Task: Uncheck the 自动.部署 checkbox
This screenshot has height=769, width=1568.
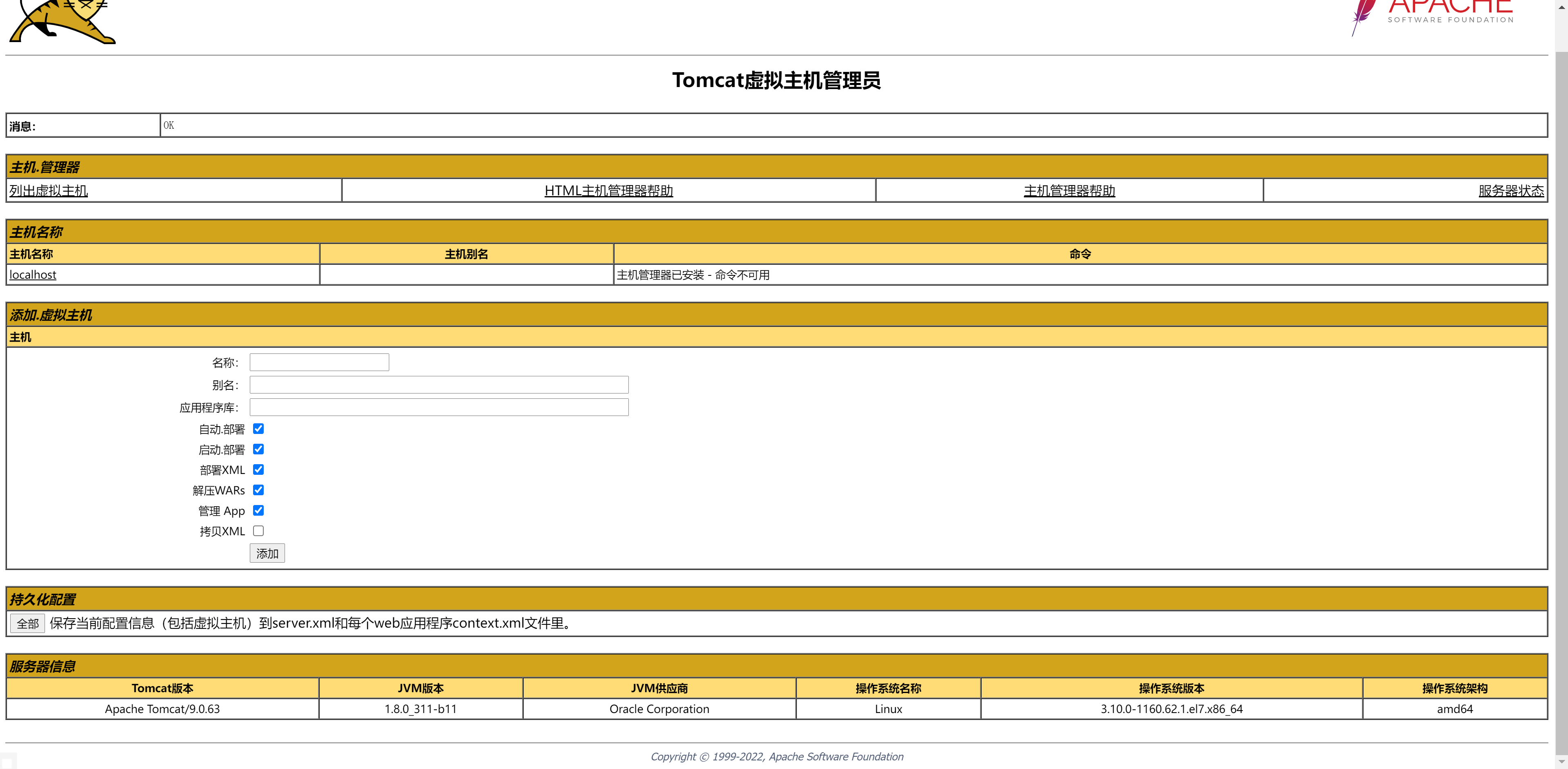Action: pos(259,429)
